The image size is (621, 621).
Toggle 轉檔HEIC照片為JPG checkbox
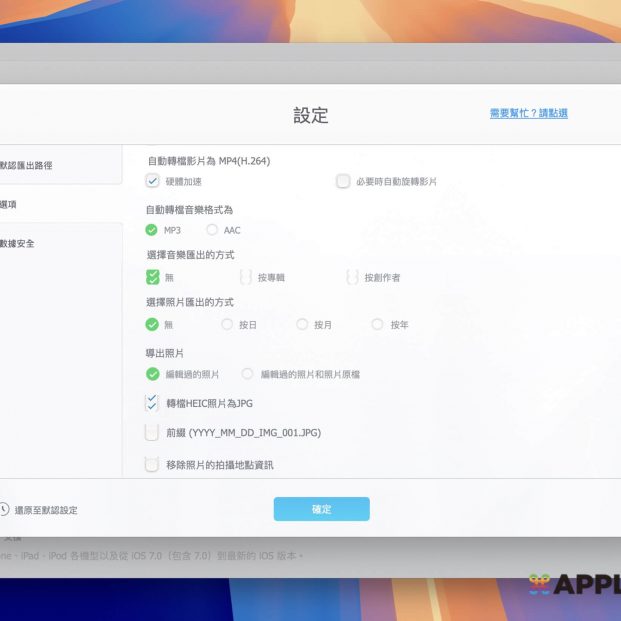click(152, 402)
